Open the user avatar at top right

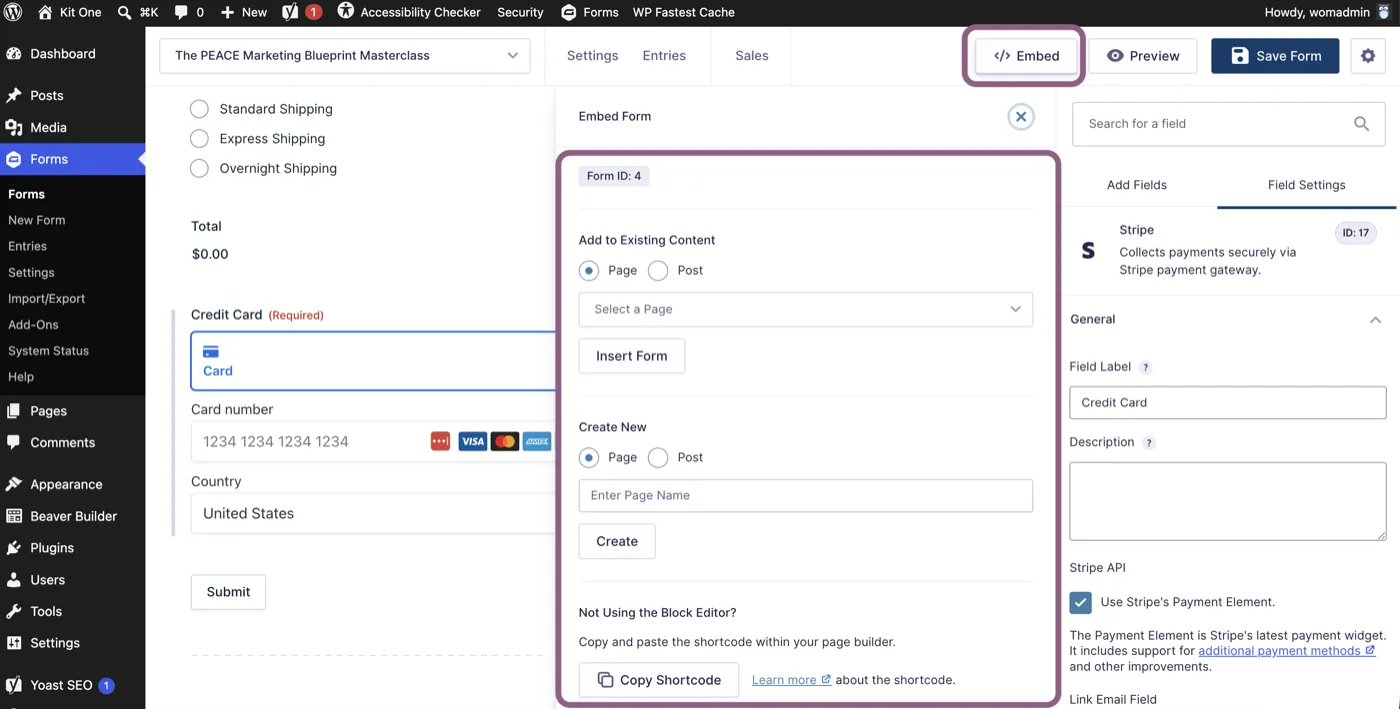tap(1383, 12)
